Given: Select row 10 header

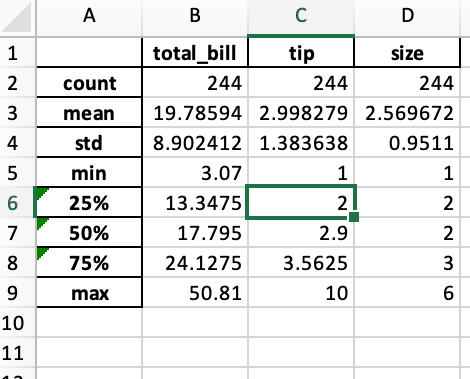Looking at the screenshot, I should [17, 323].
